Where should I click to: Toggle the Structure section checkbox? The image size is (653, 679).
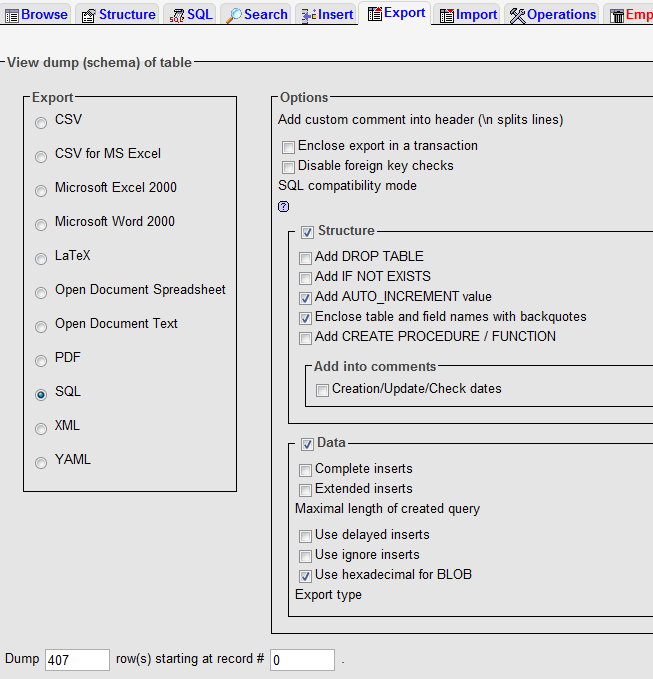click(308, 232)
